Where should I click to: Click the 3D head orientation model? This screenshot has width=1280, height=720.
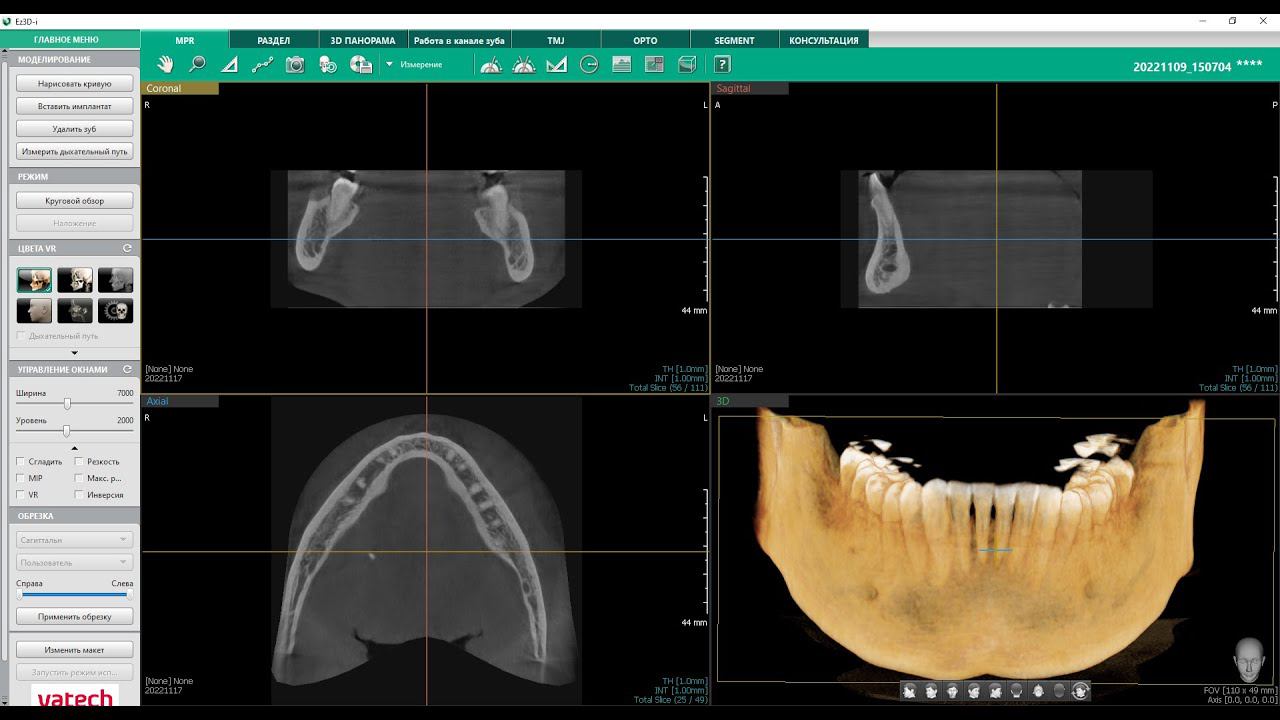1248,658
